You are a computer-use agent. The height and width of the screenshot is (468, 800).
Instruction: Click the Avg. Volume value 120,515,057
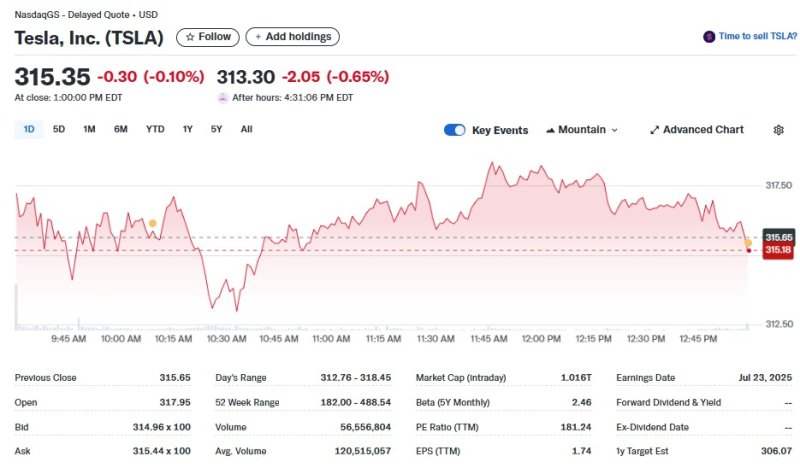click(x=363, y=451)
